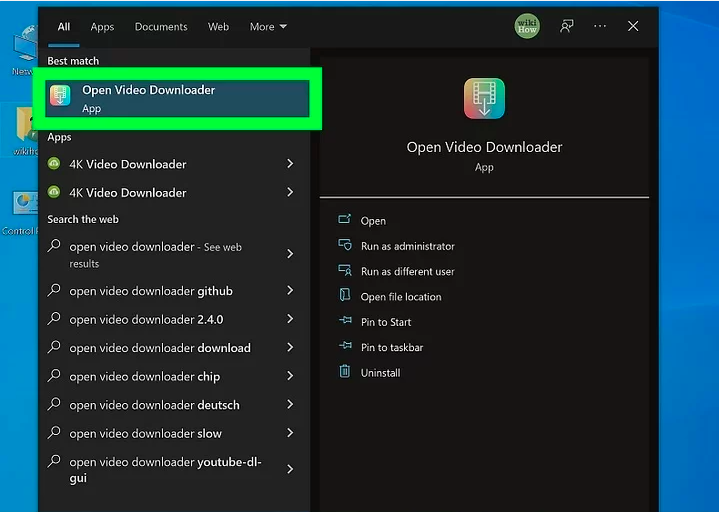Viewport: 719px width, 512px height.
Task: Click magnifier icon beside 'chip' suggestion
Action: point(54,375)
